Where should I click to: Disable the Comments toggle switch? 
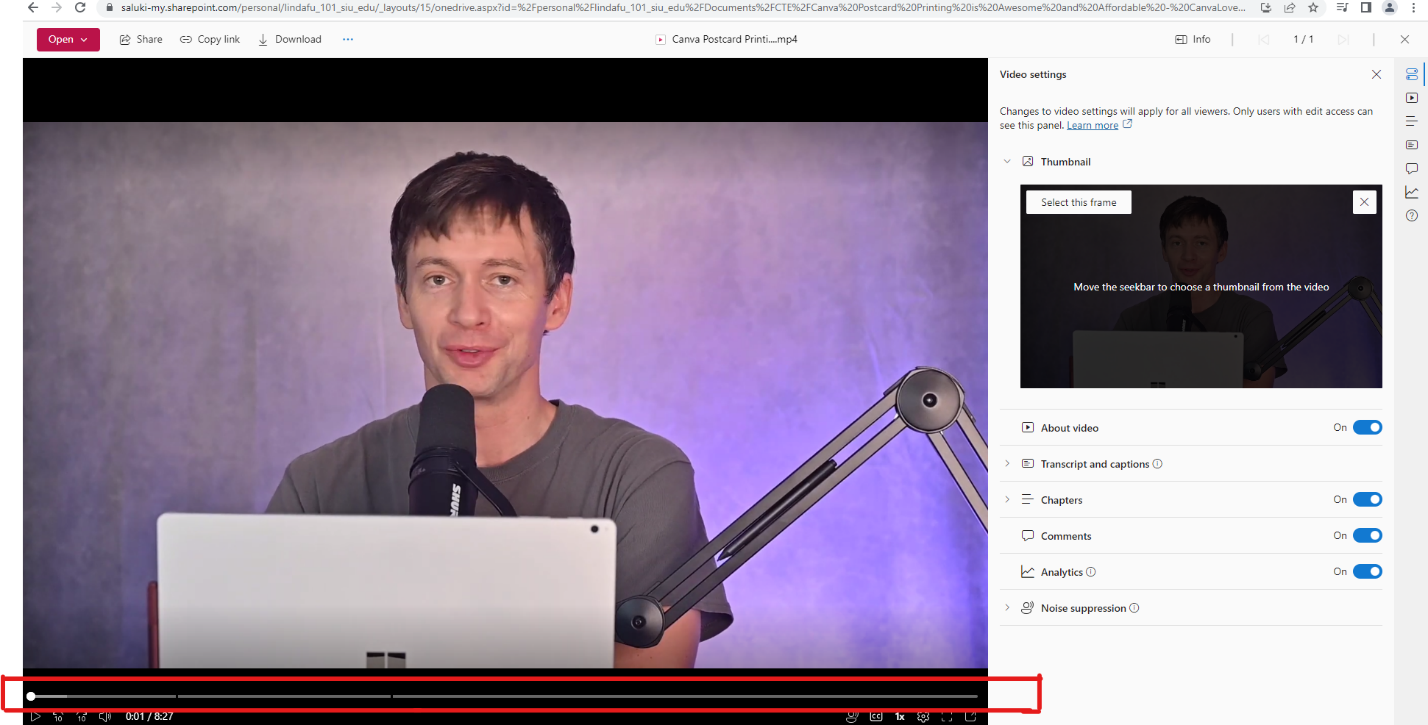pos(1367,535)
